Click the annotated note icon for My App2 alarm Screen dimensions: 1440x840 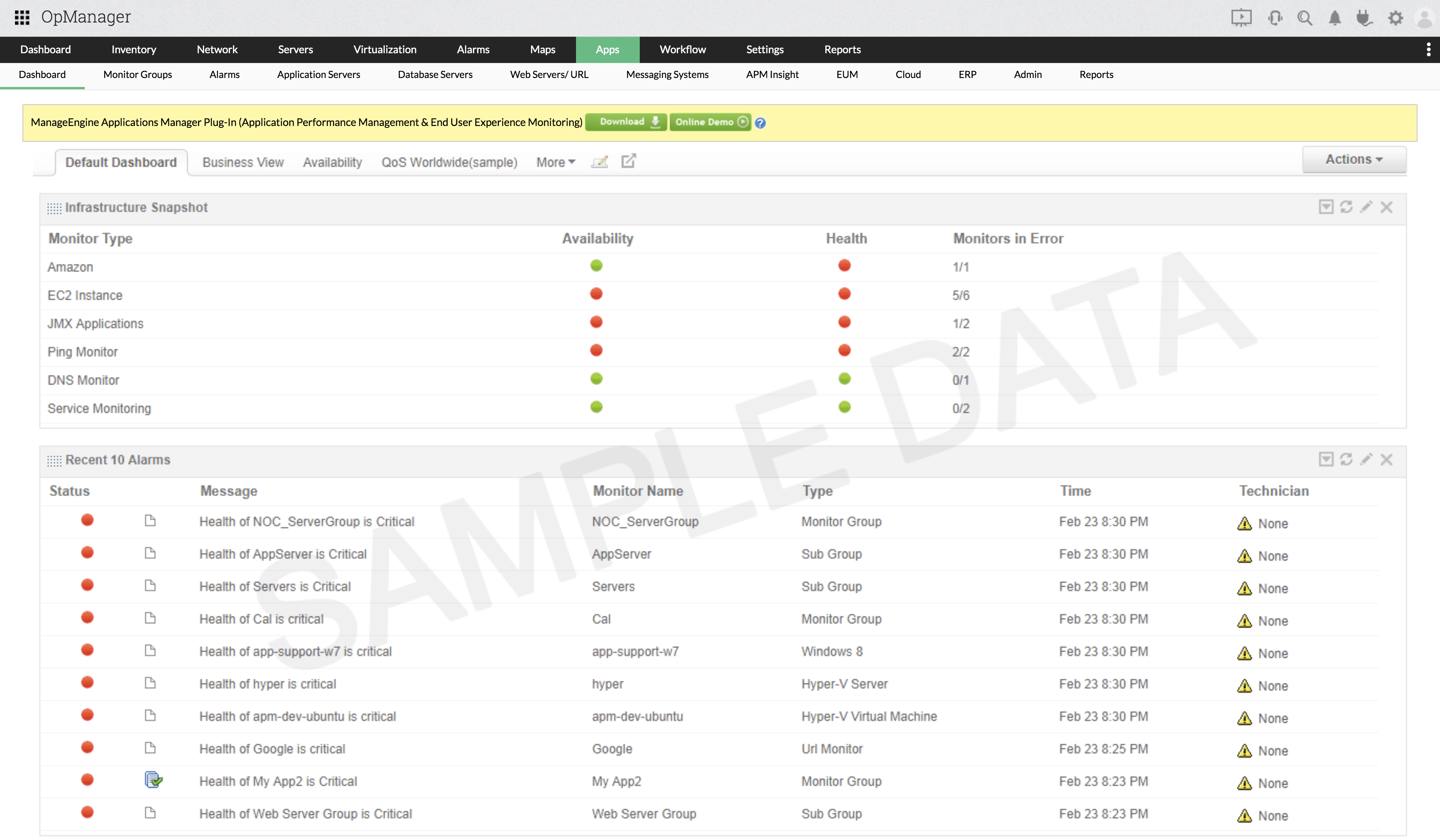pyautogui.click(x=153, y=780)
